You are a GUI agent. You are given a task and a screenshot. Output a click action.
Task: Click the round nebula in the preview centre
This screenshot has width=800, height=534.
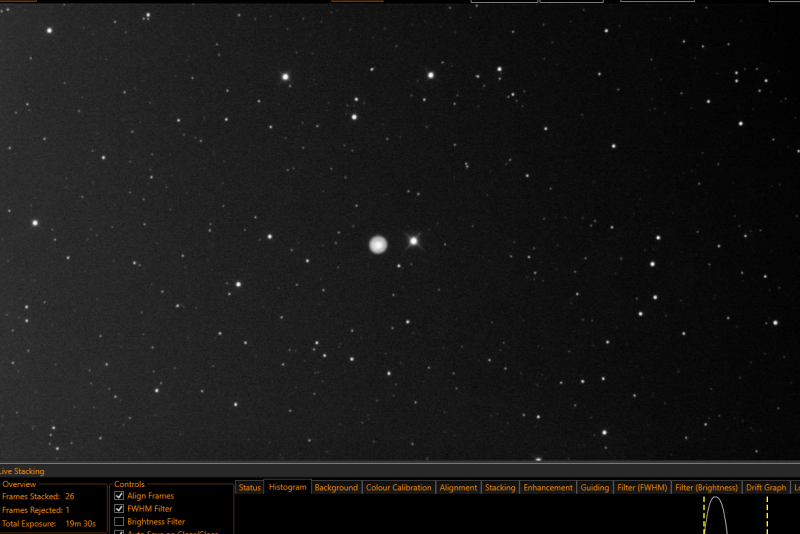click(378, 244)
